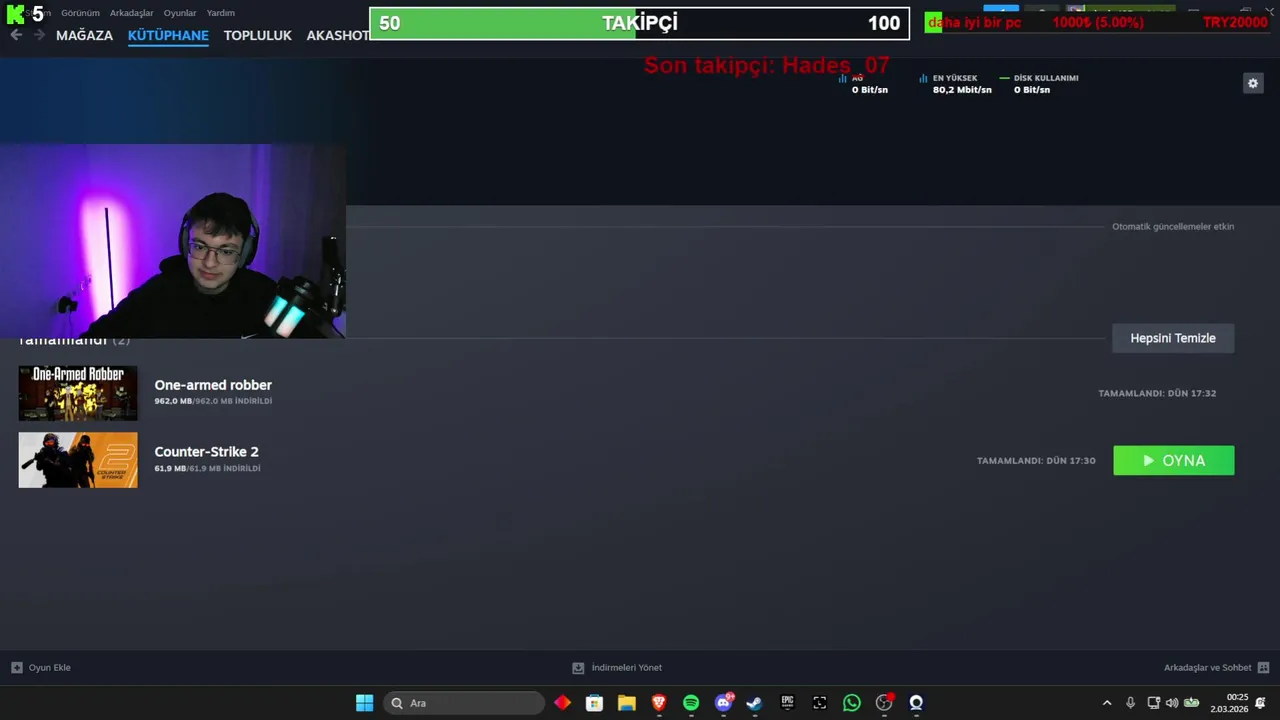
Task: Click TAMAMLANDI: DÜN 17:30 status
Action: click(x=1036, y=461)
